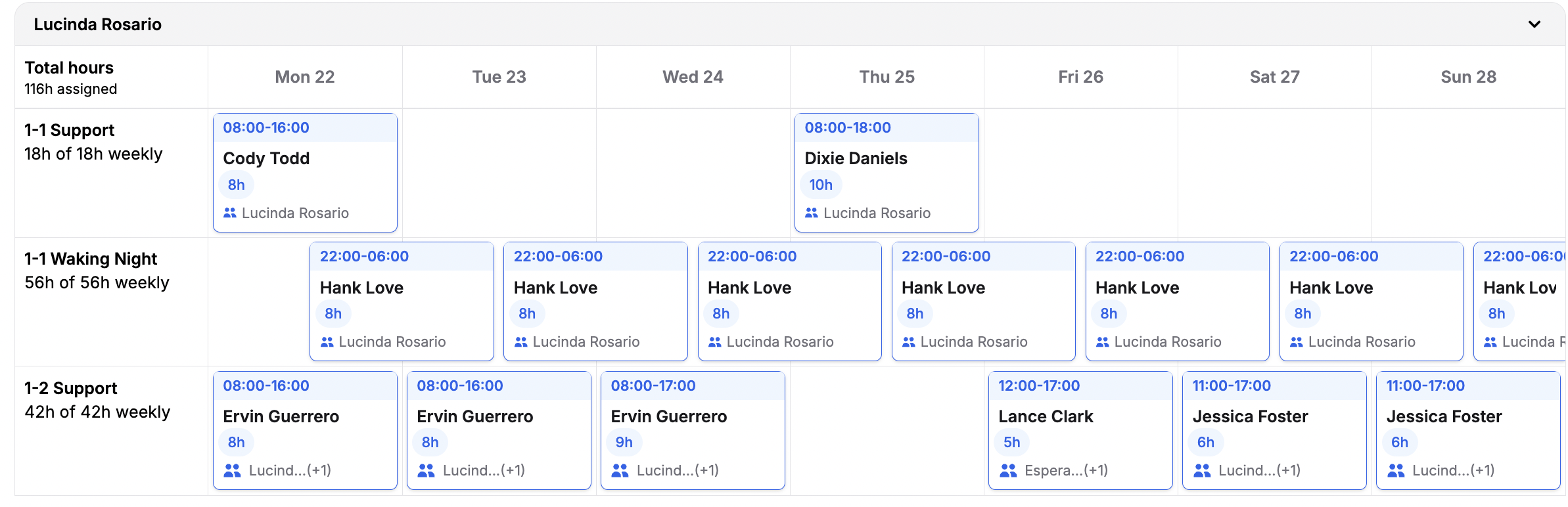Click staff icon on Lance Clark shift
Screen dimensions: 1568x507
[x=1008, y=470]
